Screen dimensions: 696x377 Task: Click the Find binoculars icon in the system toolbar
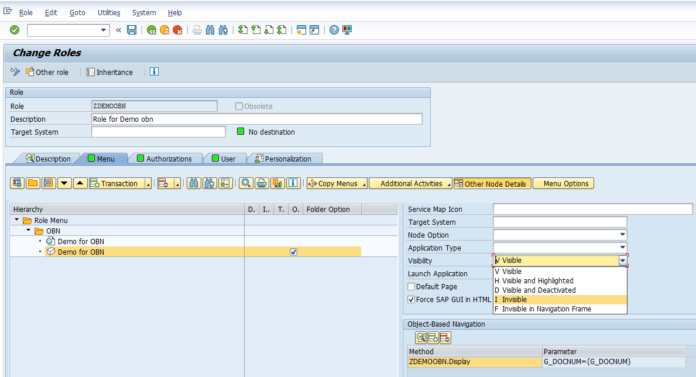210,30
